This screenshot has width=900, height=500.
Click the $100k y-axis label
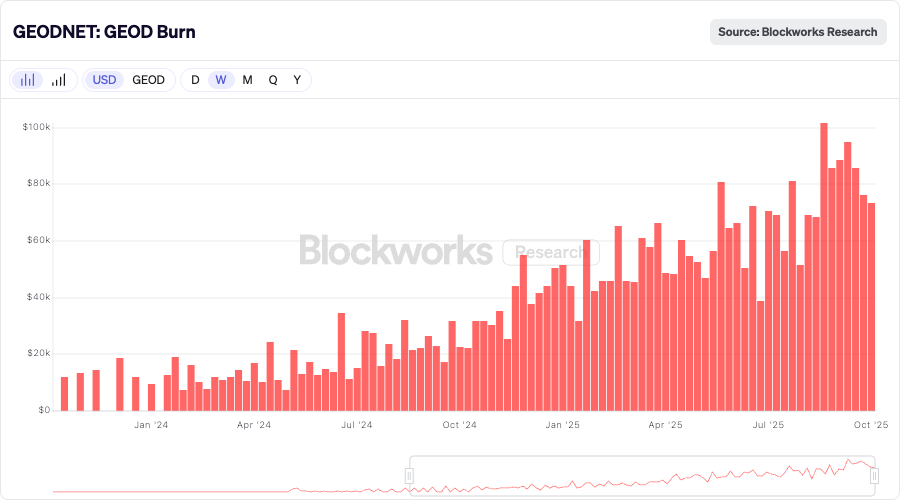36,127
